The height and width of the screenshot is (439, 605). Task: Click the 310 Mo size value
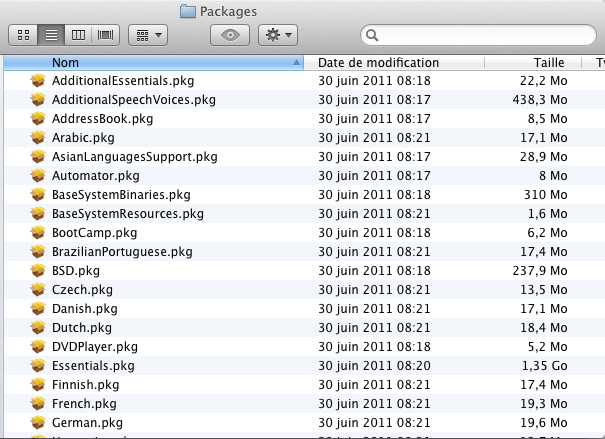pyautogui.click(x=546, y=194)
